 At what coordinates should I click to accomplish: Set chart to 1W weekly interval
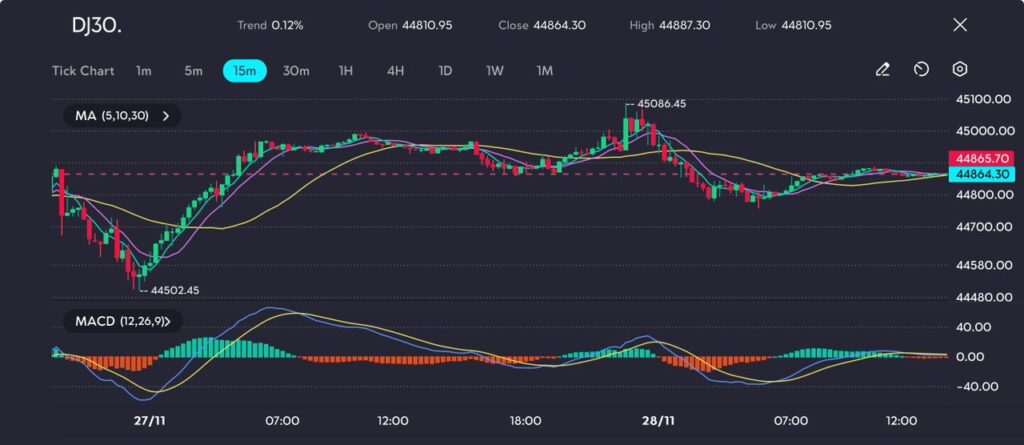point(495,71)
